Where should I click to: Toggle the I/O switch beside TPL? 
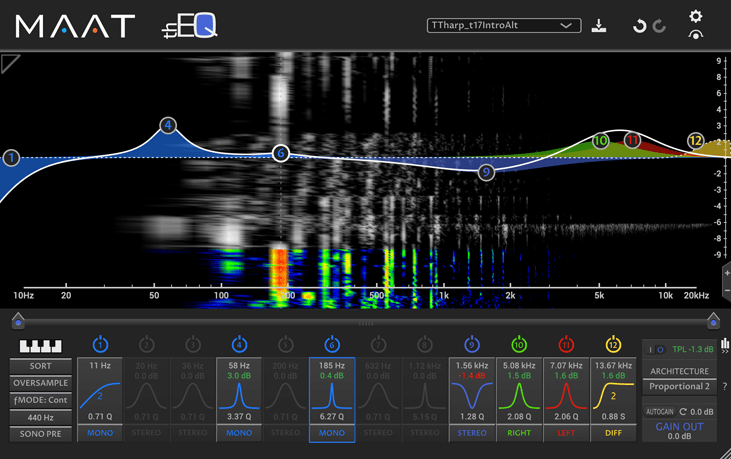click(x=655, y=349)
